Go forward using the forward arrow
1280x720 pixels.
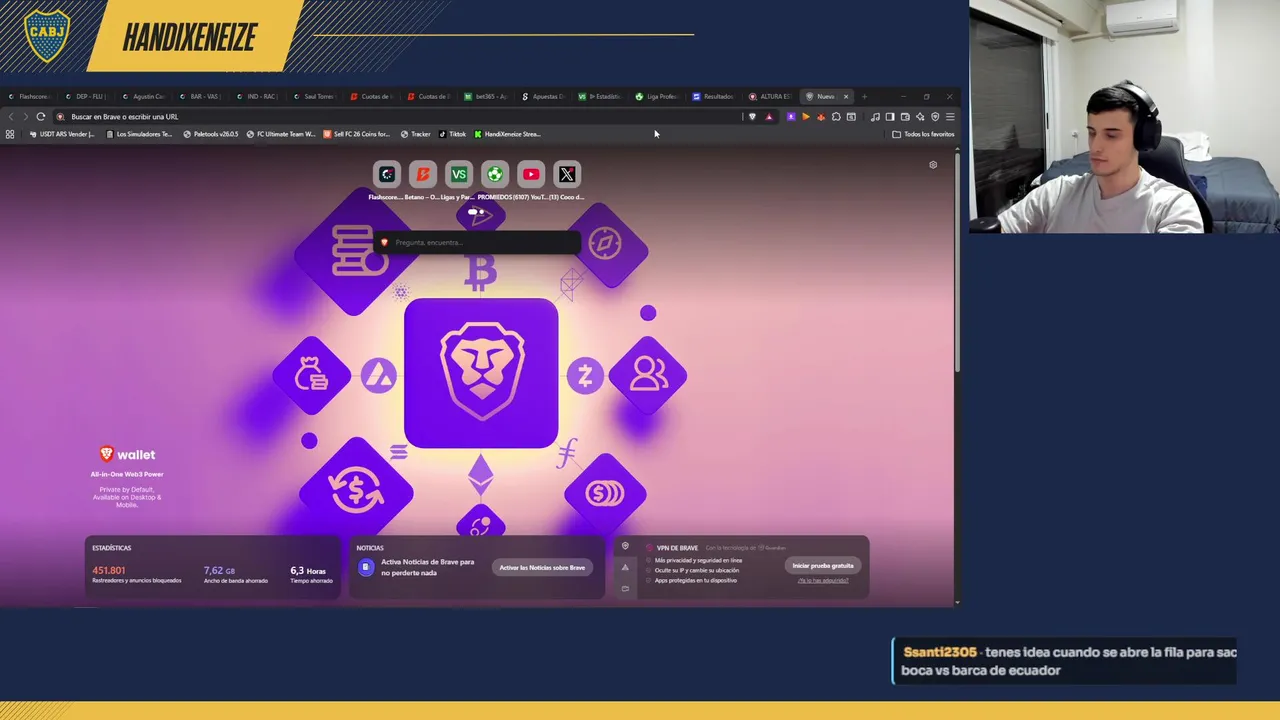tap(25, 117)
